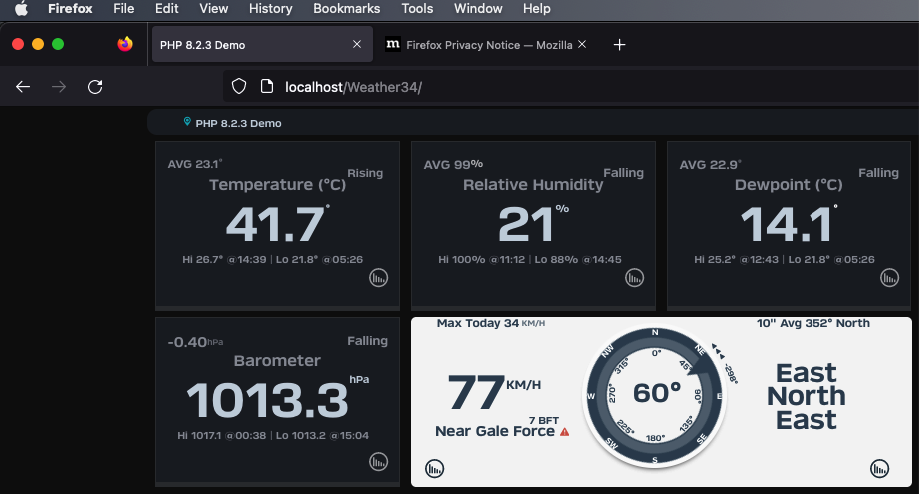Click the Rising trend on Temperature card
The image size is (919, 494).
tap(365, 173)
